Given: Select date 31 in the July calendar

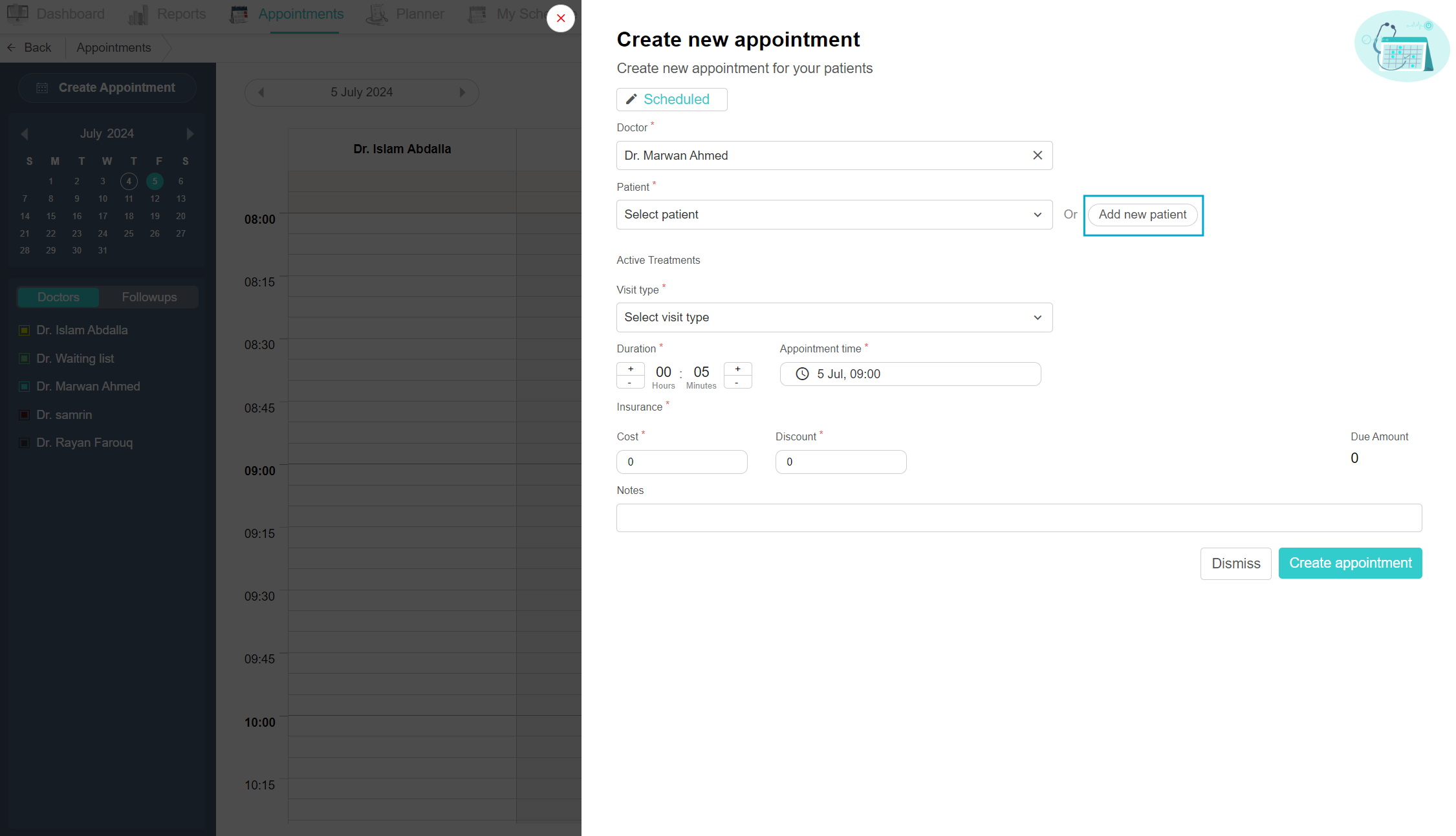Looking at the screenshot, I should tap(103, 250).
